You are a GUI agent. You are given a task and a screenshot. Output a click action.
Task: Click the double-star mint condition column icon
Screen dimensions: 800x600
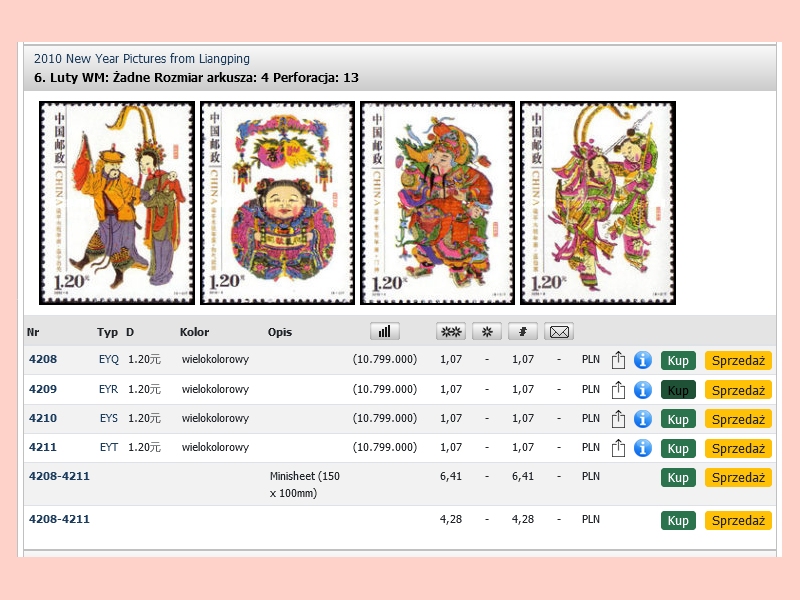tap(450, 332)
